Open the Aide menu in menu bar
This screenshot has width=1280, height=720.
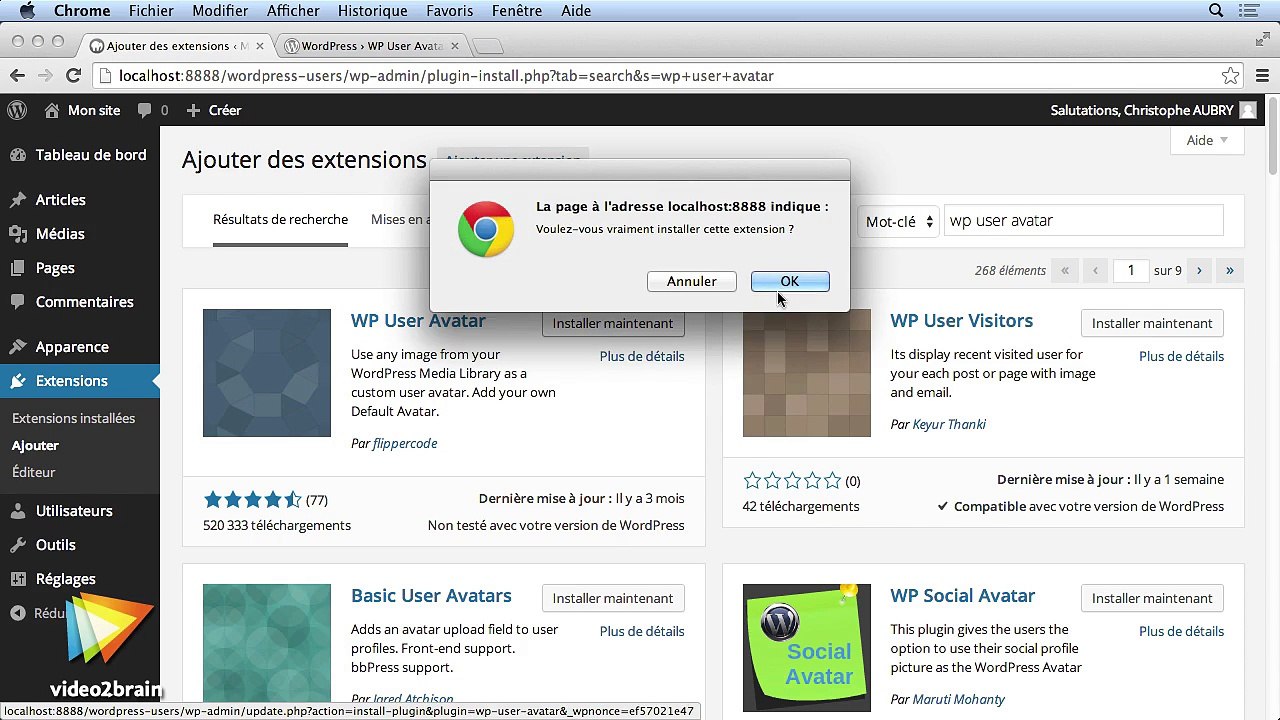point(576,11)
